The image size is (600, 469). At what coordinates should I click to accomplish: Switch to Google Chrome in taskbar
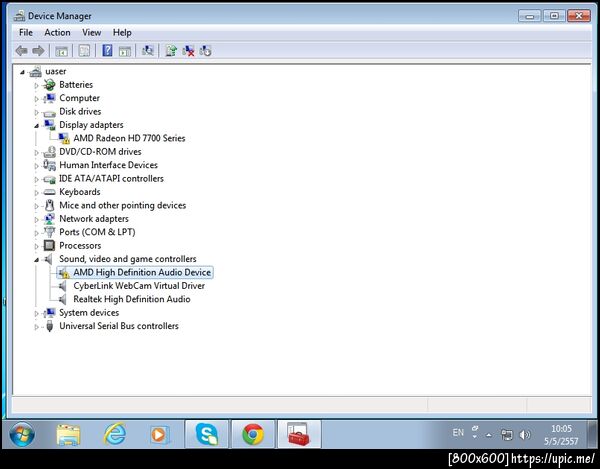253,434
